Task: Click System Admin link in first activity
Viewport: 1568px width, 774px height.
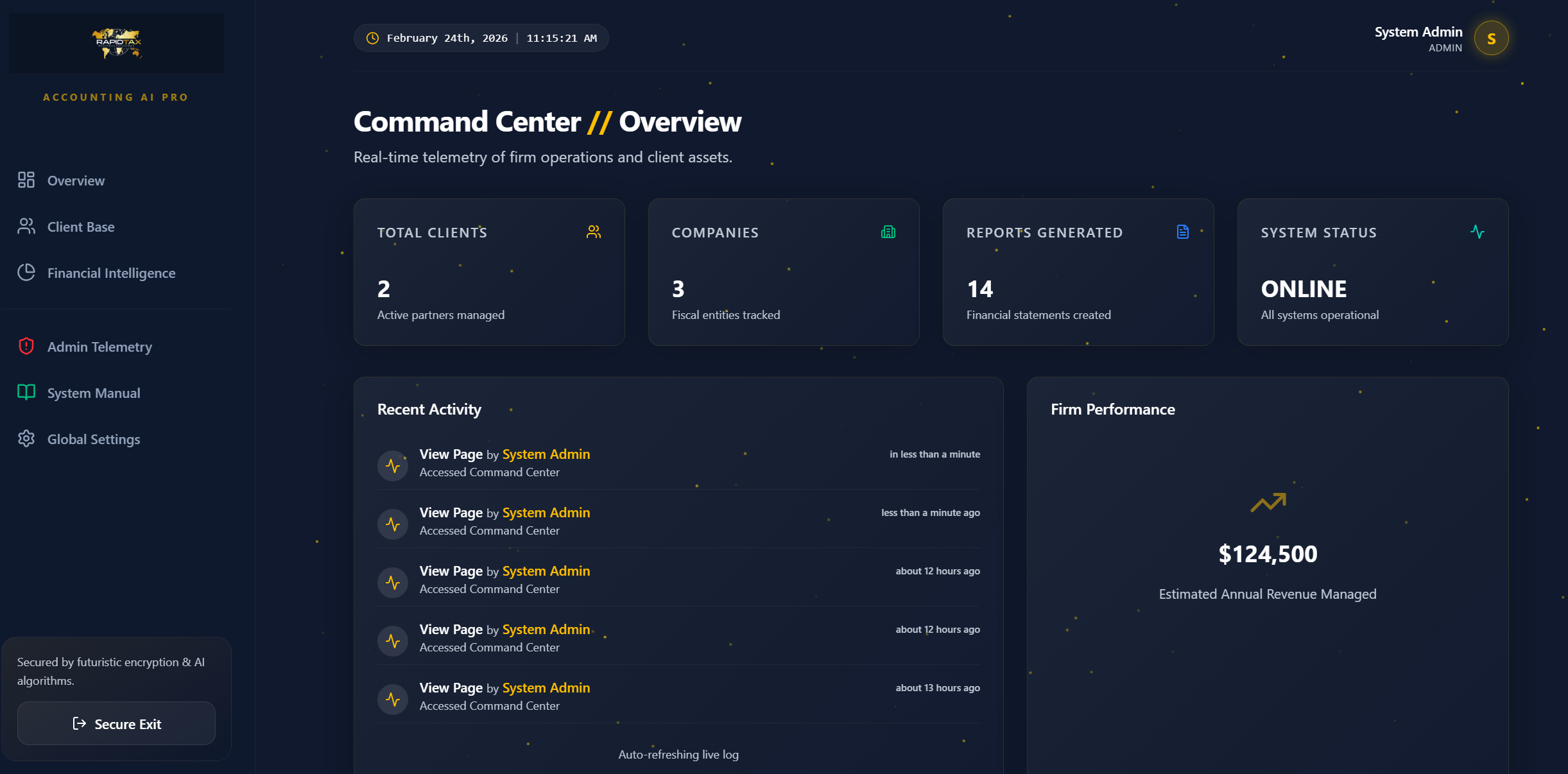Action: point(546,454)
